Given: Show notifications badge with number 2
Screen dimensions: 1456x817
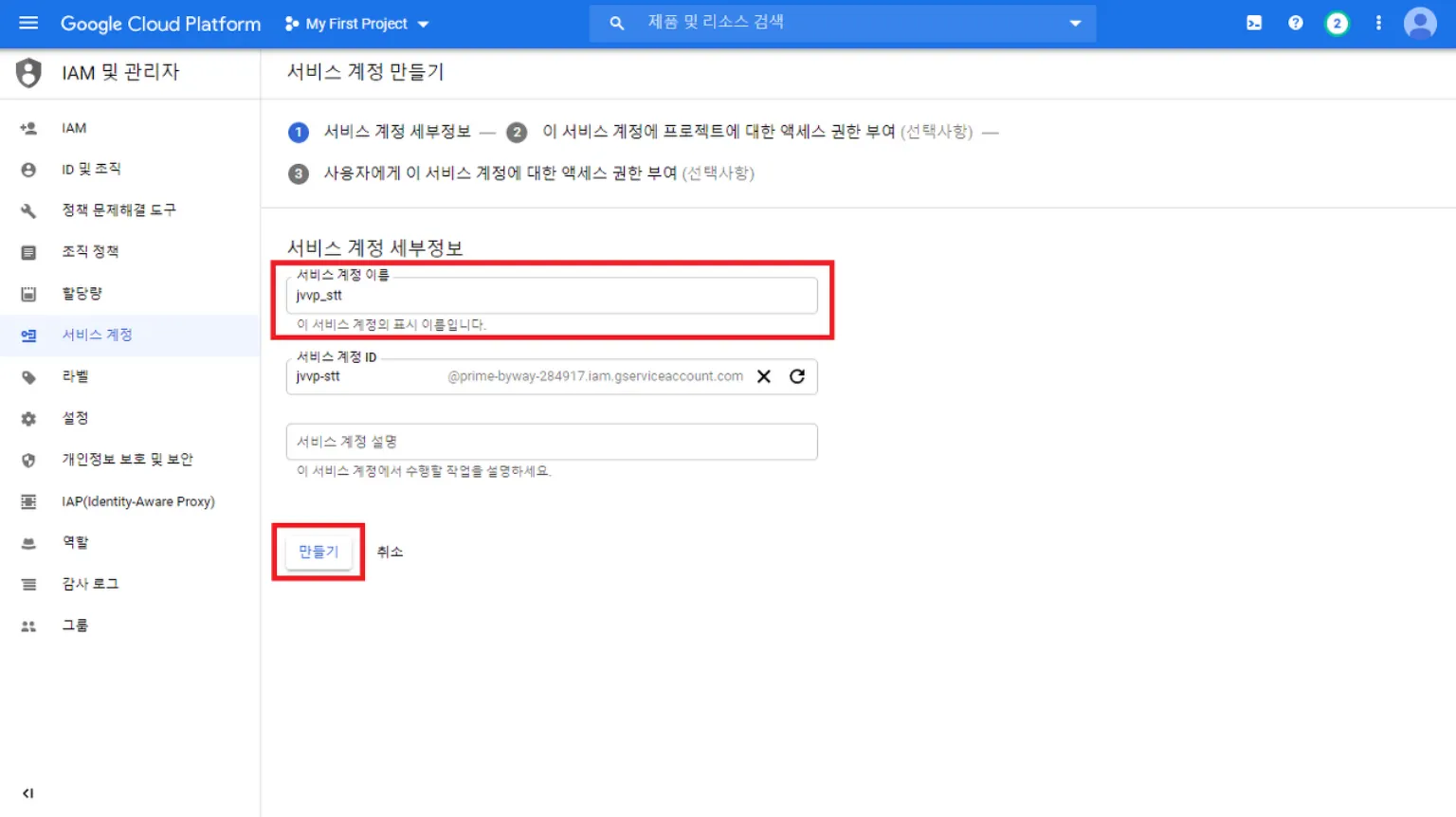Looking at the screenshot, I should [x=1337, y=23].
